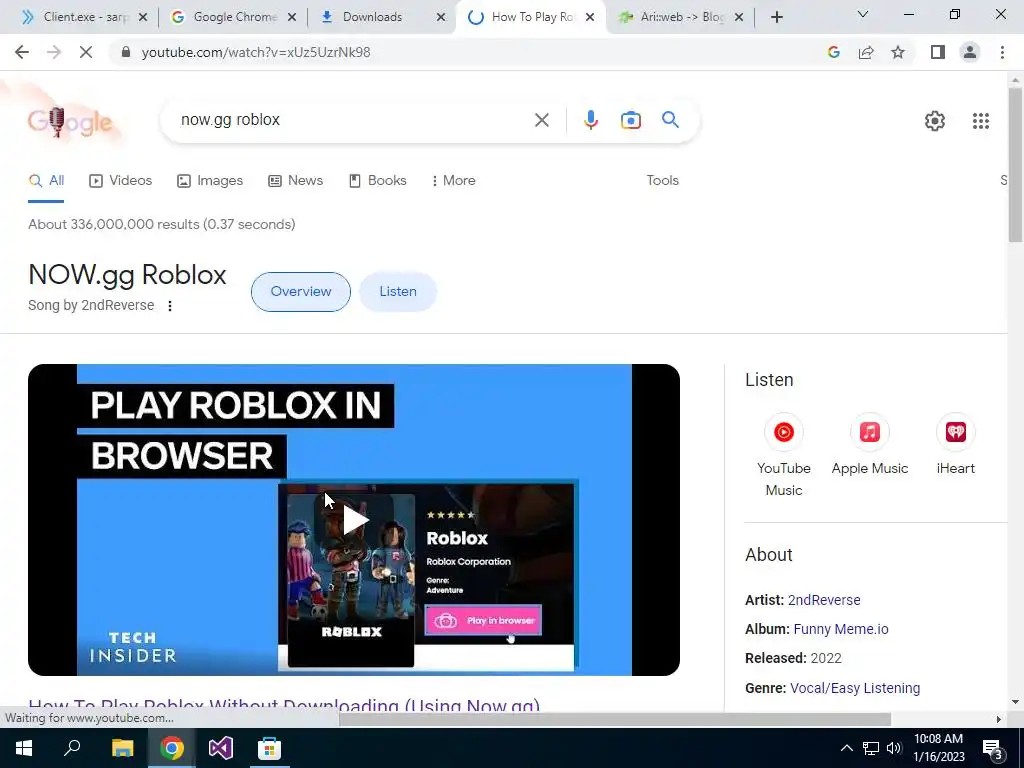
Task: Click the Google logo
Action: (x=70, y=121)
